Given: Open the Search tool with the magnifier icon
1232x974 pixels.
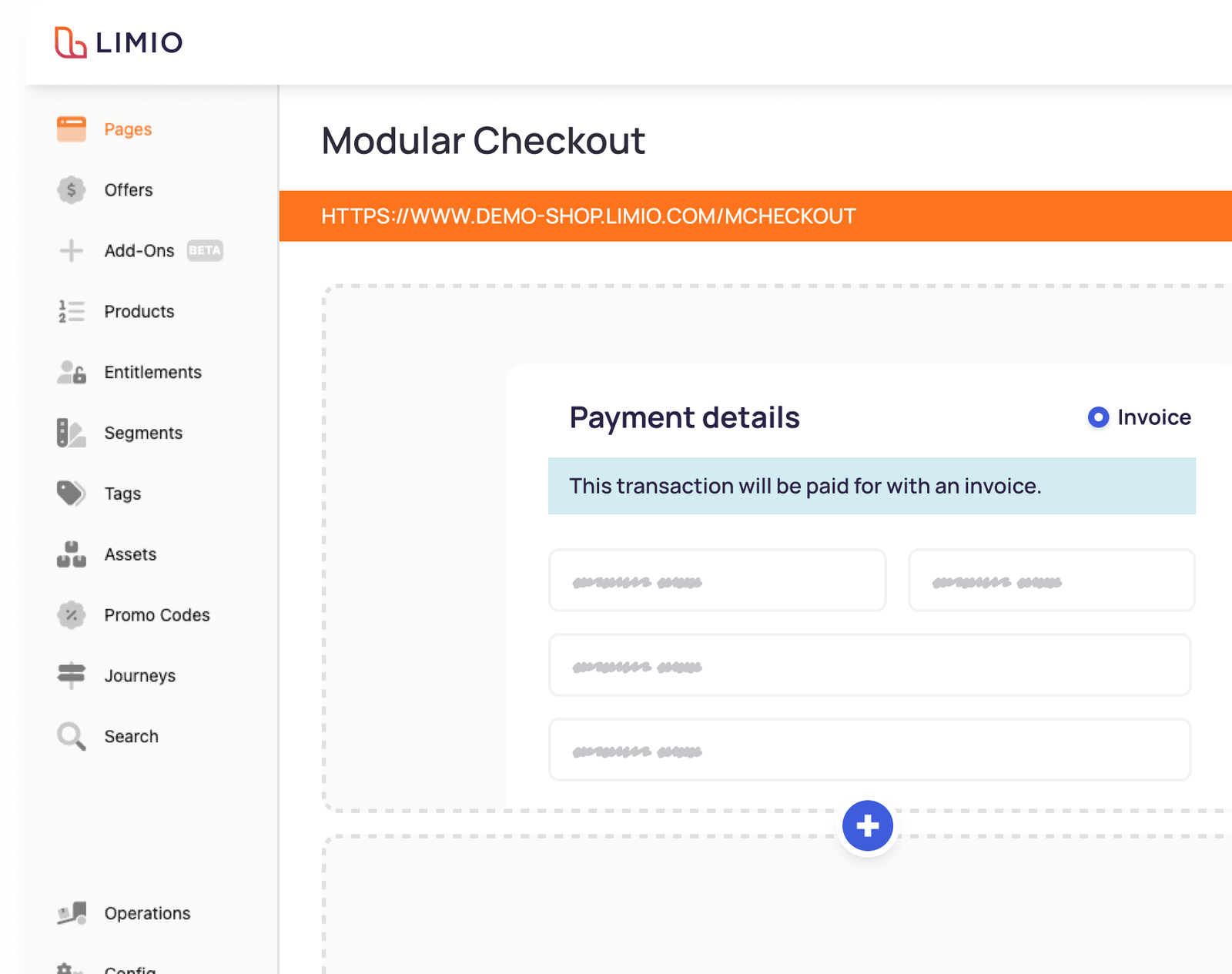Looking at the screenshot, I should click(x=71, y=736).
